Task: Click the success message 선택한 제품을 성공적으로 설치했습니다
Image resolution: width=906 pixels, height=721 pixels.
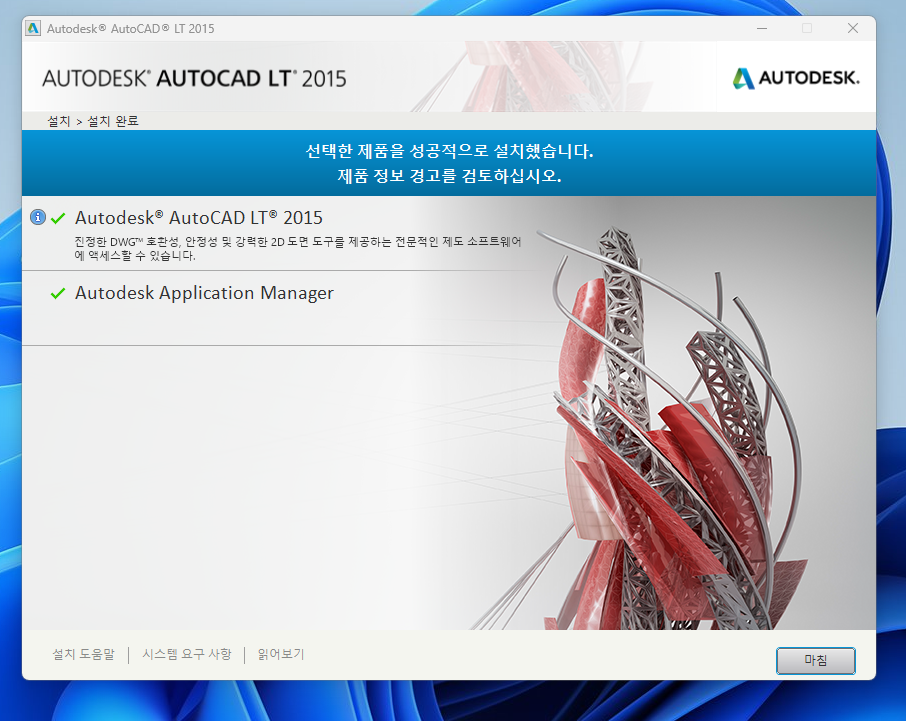Action: 450,151
